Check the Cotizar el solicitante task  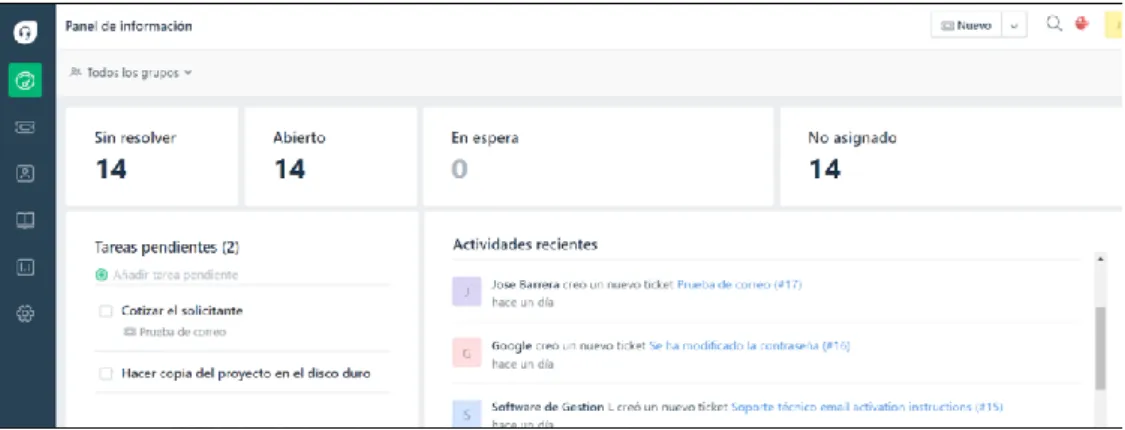click(106, 312)
